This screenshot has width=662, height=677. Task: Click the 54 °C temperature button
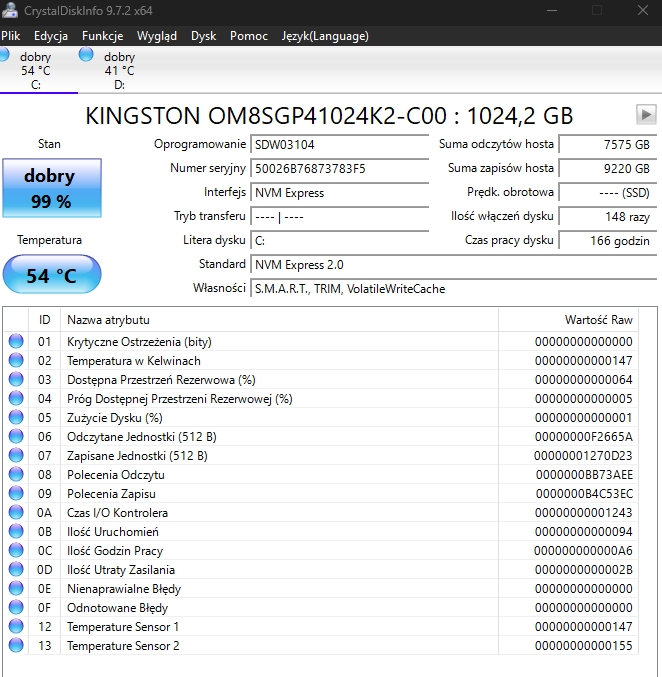tap(52, 275)
